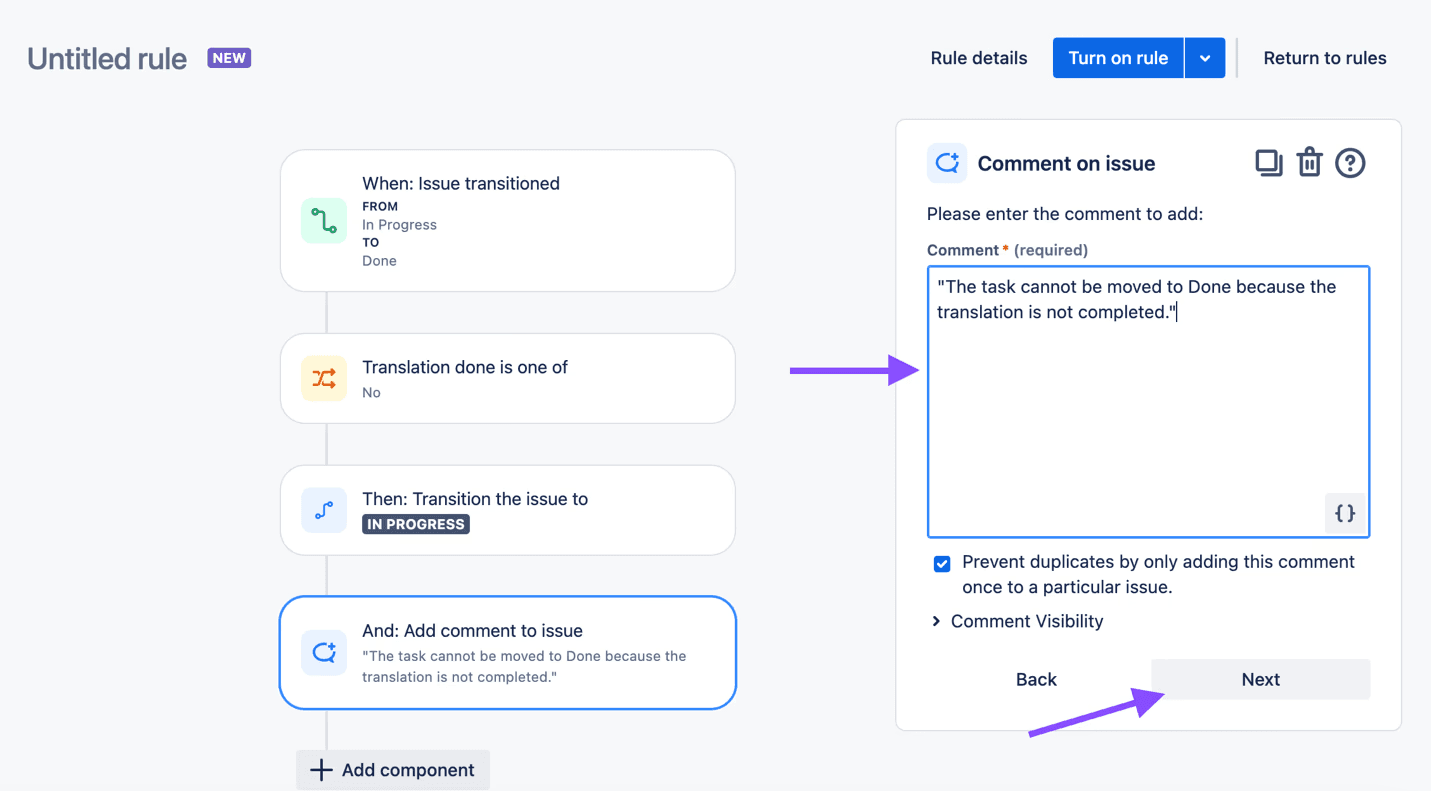
Task: Select the Issue transitioned trigger icon
Action: (x=323, y=220)
